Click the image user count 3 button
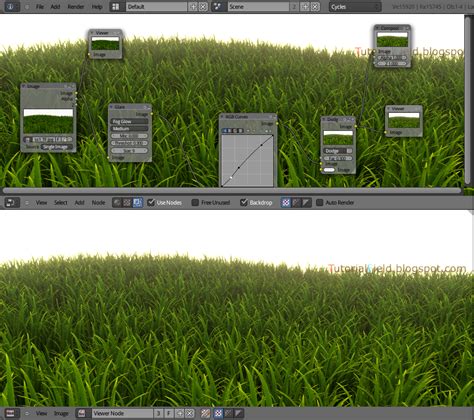 (159, 413)
